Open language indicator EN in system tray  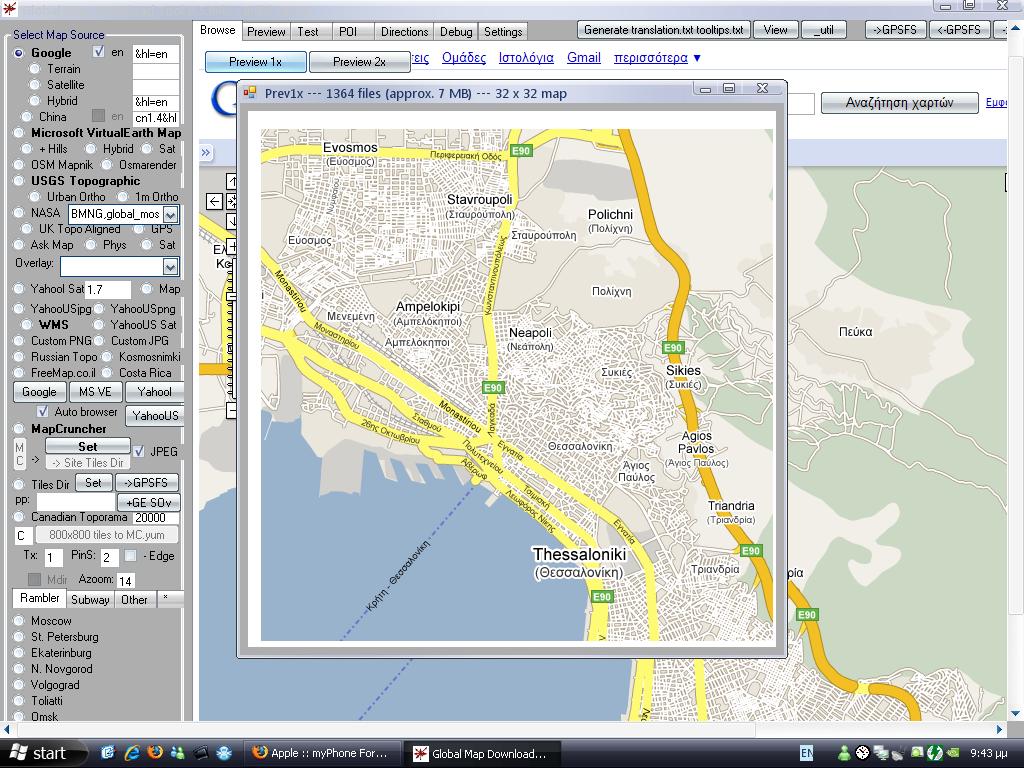point(807,753)
